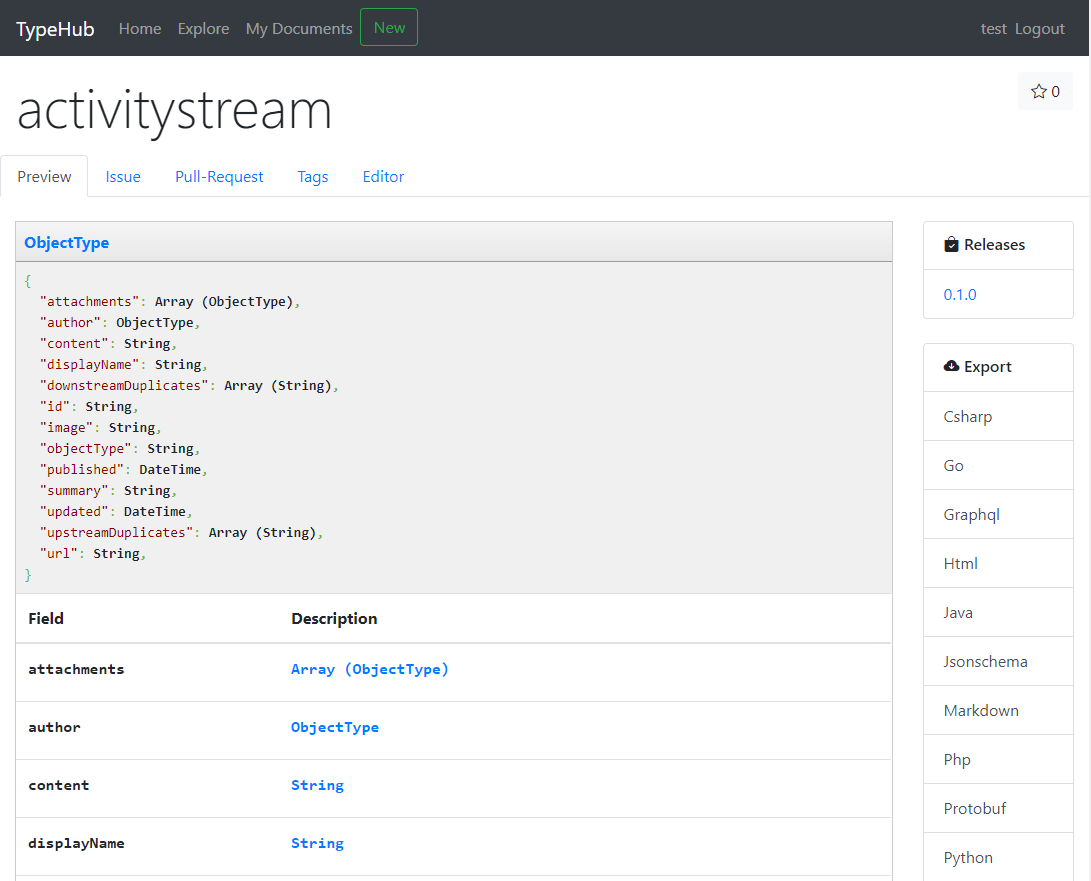
Task: Click String type in content row
Action: pyautogui.click(x=317, y=785)
